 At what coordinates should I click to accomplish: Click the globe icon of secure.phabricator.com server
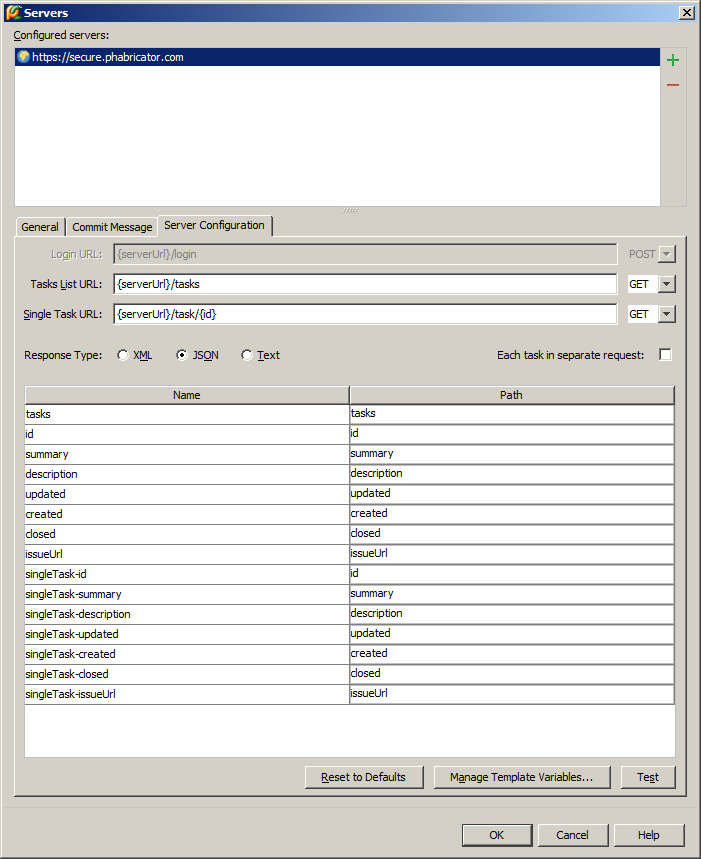23,56
